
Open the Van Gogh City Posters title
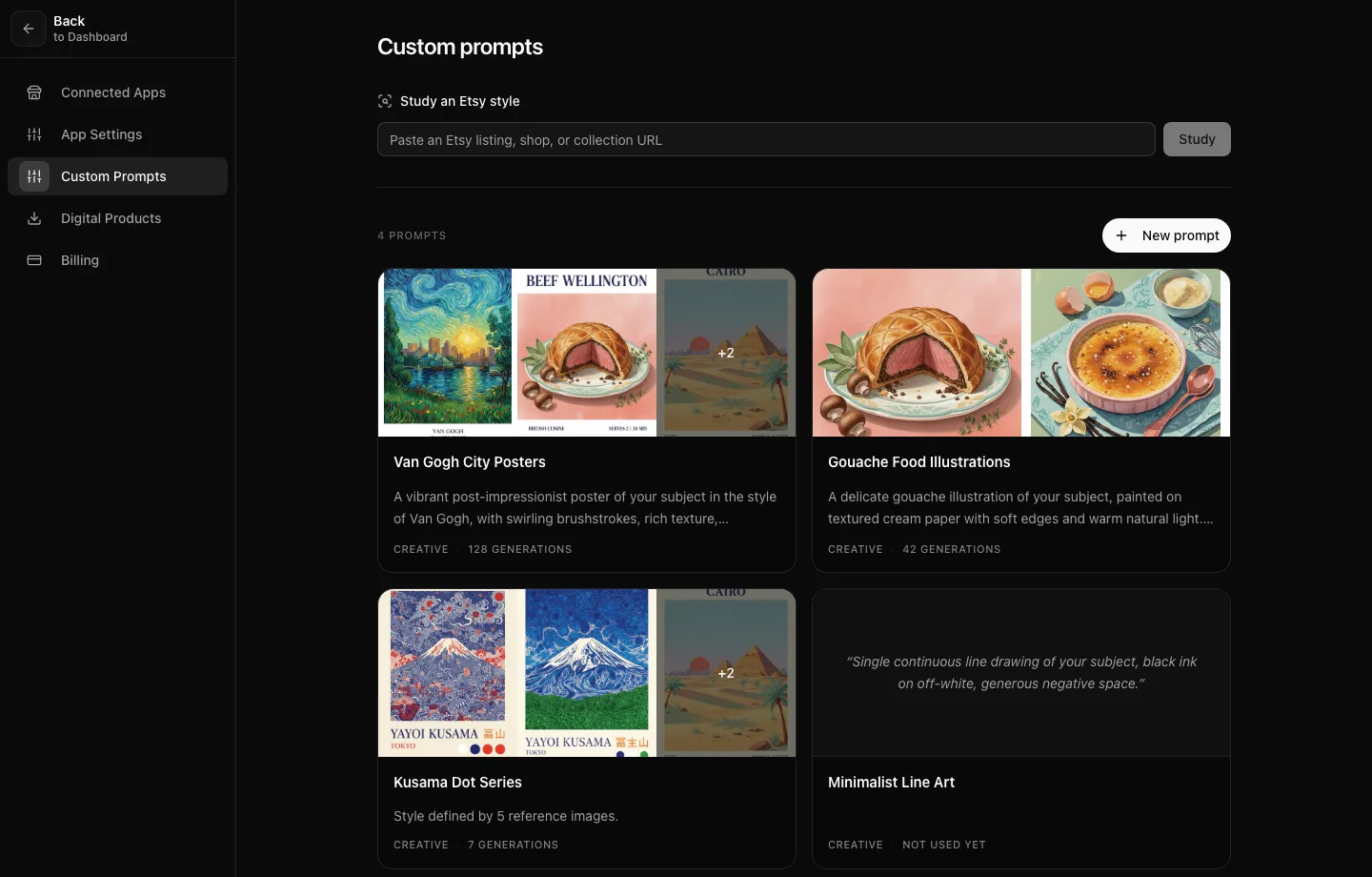470,461
